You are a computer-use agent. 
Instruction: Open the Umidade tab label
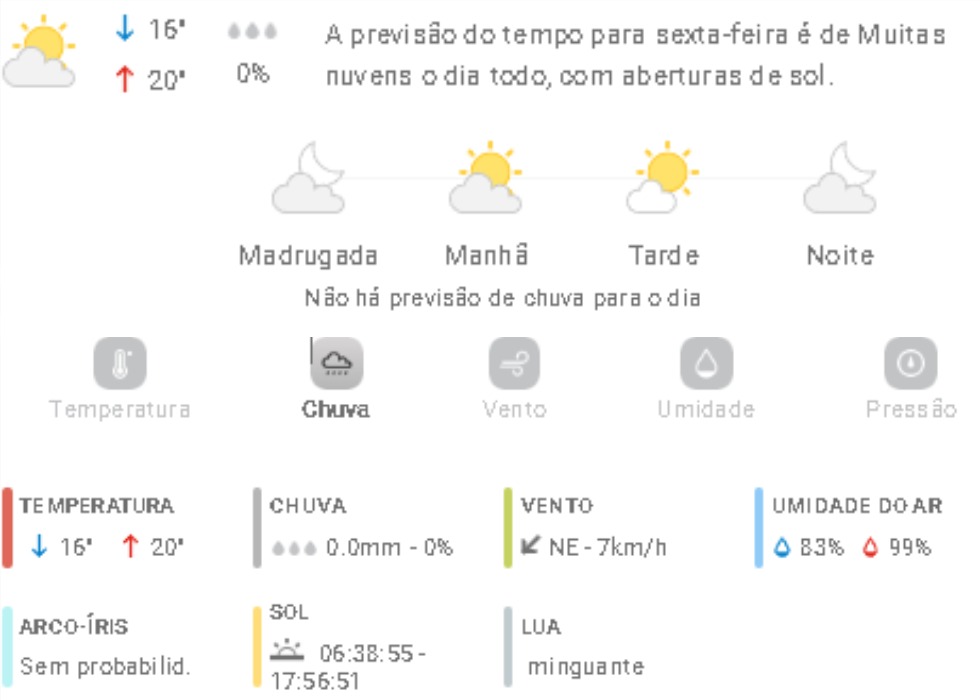click(x=706, y=410)
